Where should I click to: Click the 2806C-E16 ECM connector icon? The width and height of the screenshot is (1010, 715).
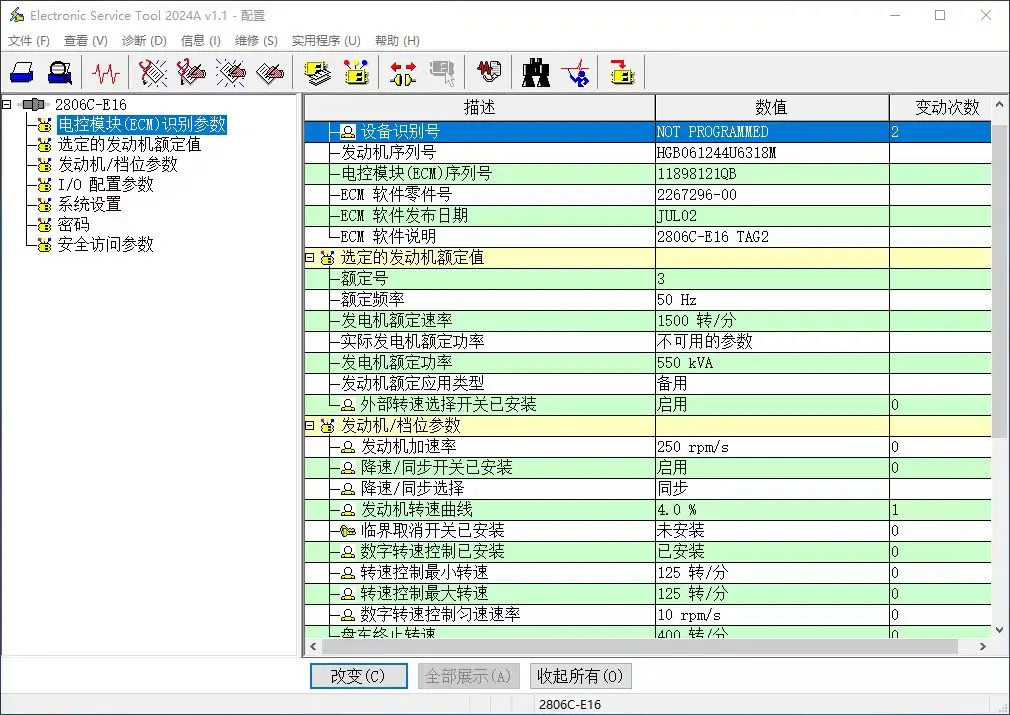coord(33,104)
